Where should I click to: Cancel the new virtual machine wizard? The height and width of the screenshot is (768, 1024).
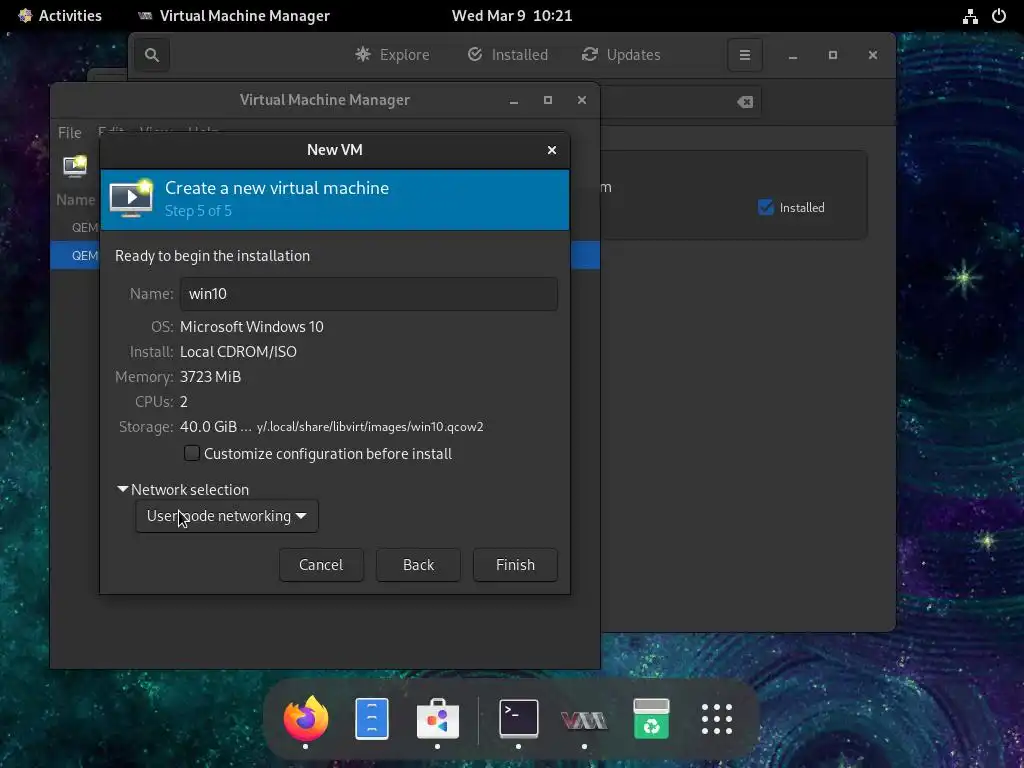click(x=321, y=565)
